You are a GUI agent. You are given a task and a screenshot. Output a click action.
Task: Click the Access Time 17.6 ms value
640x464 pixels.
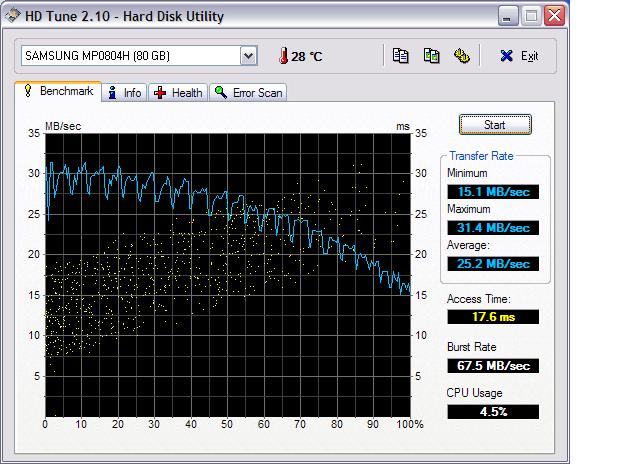coord(493,317)
